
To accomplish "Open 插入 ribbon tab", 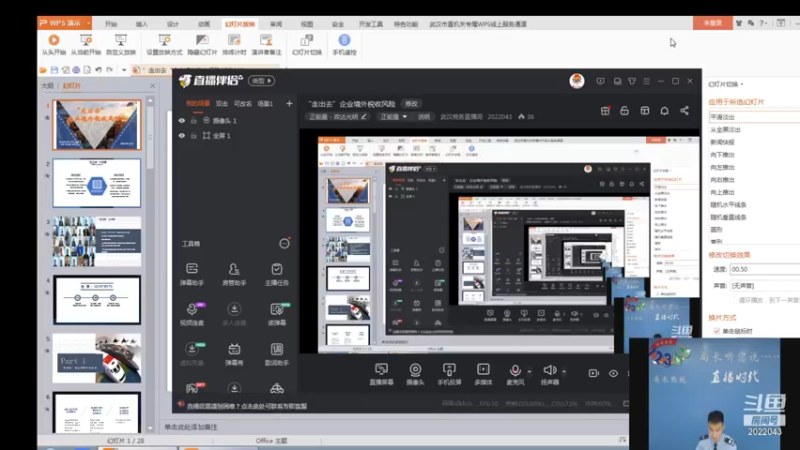I will (142, 24).
